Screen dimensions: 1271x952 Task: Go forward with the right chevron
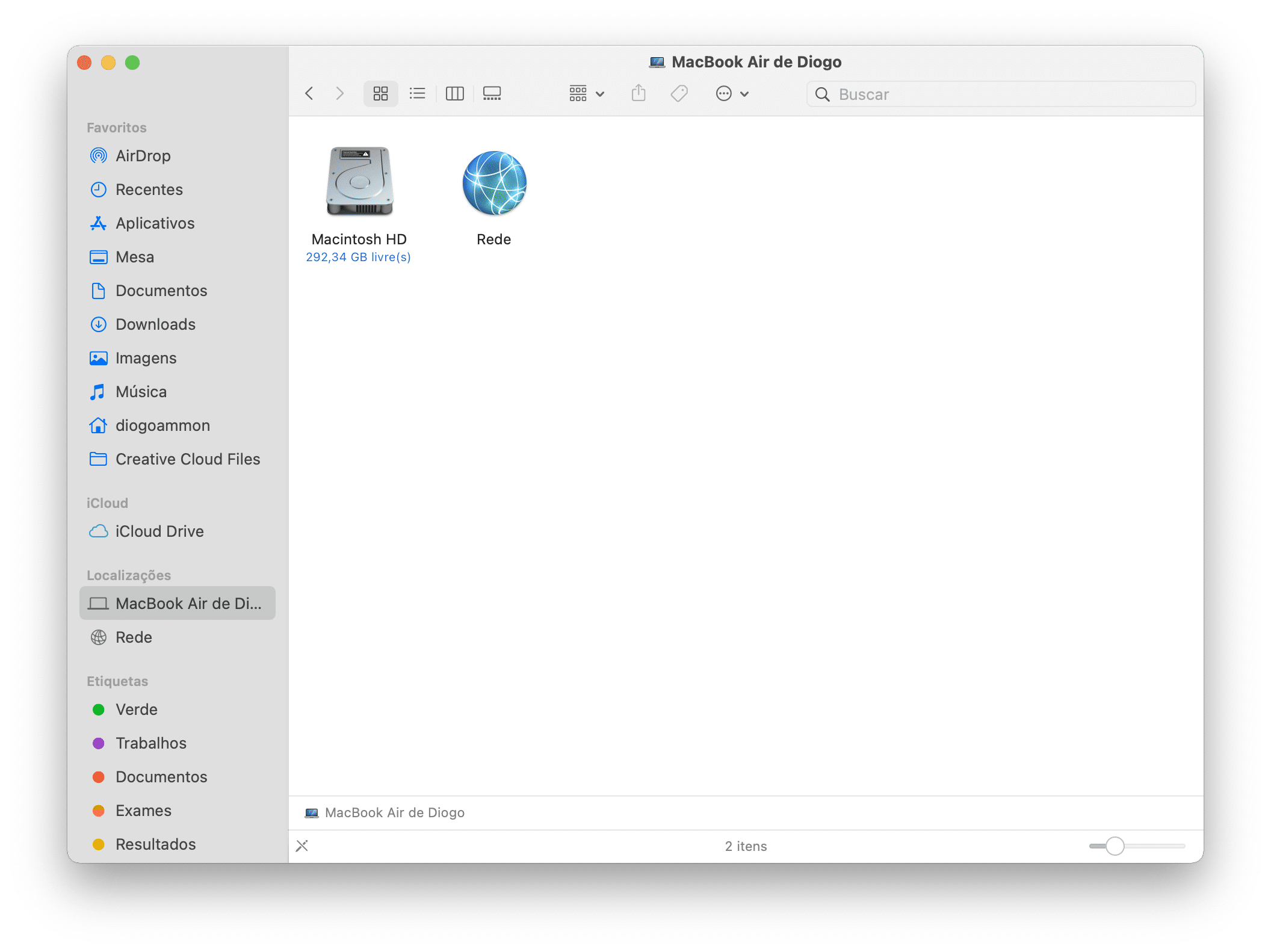340,93
